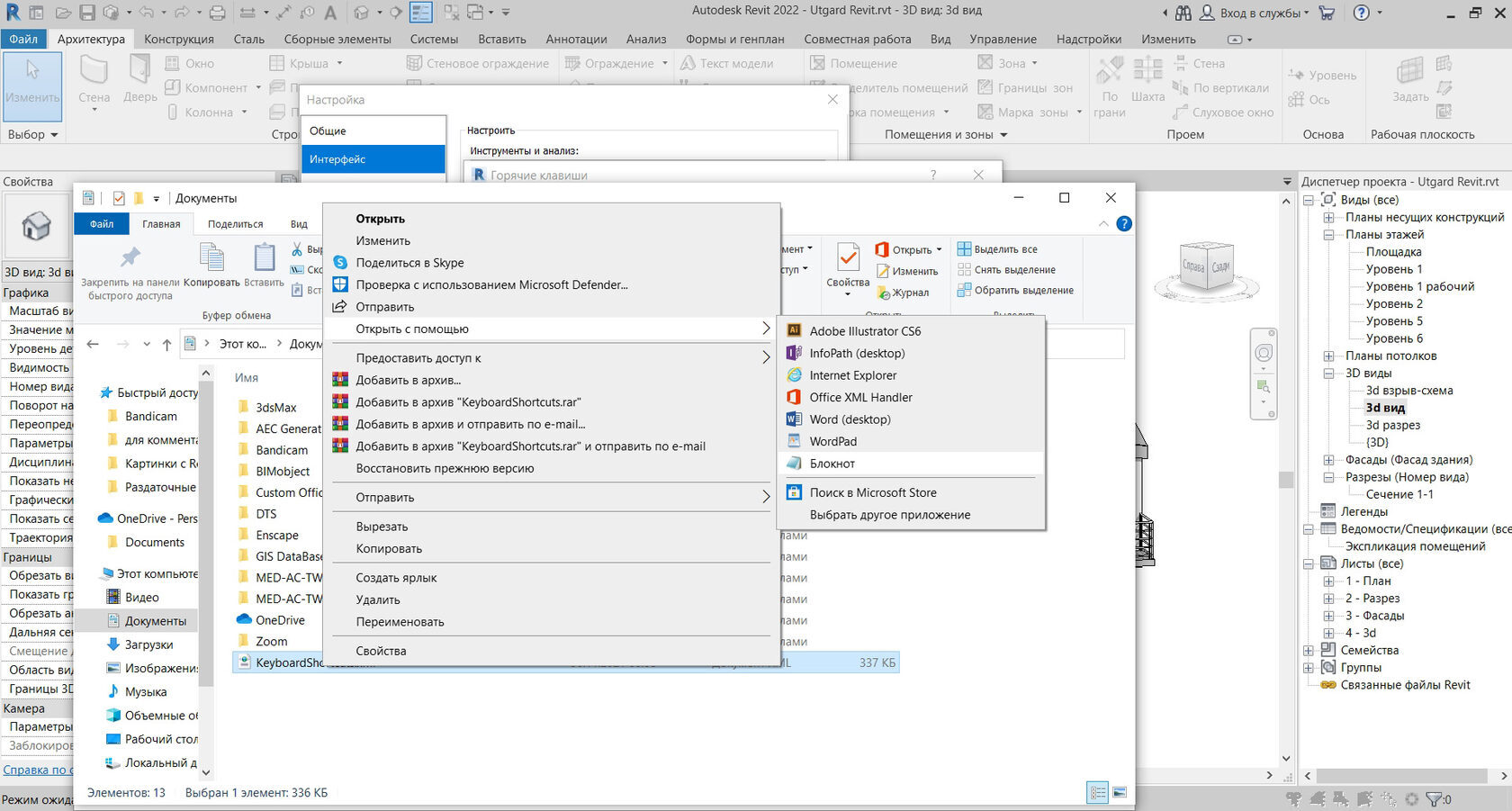Viewport: 1512px width, 811px height.
Task: Expand Открыть с помощью submenu arrow
Action: click(x=766, y=329)
